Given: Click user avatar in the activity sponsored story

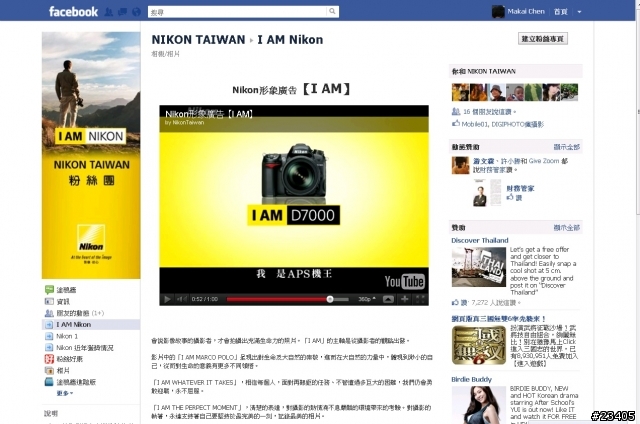Looking at the screenshot, I should (x=460, y=165).
